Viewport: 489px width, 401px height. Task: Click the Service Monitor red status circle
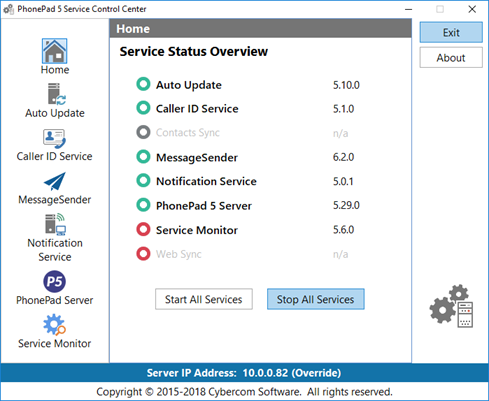click(x=143, y=229)
